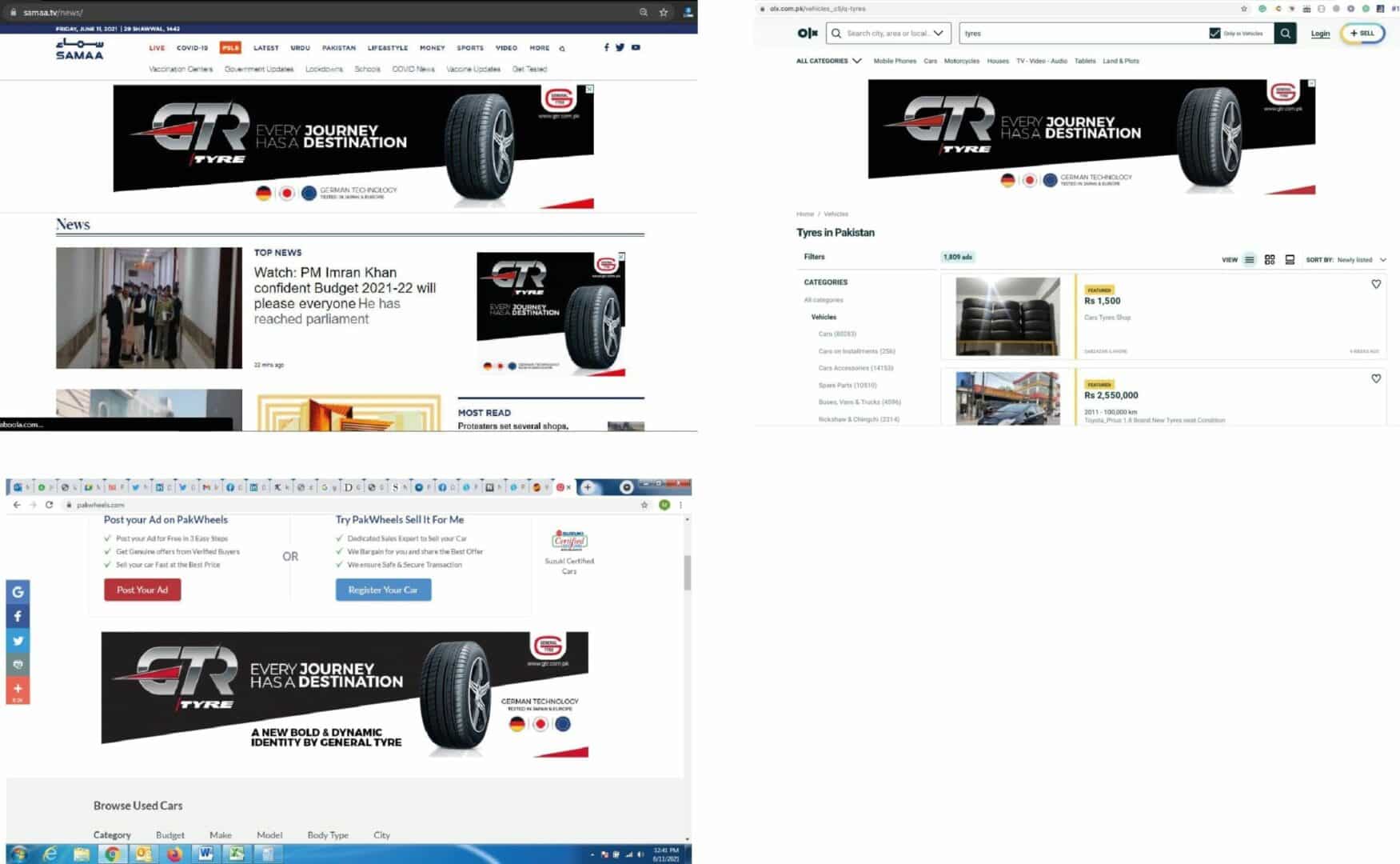
Task: Open the profile icon in the samaa.tv browser
Action: pyautogui.click(x=687, y=12)
